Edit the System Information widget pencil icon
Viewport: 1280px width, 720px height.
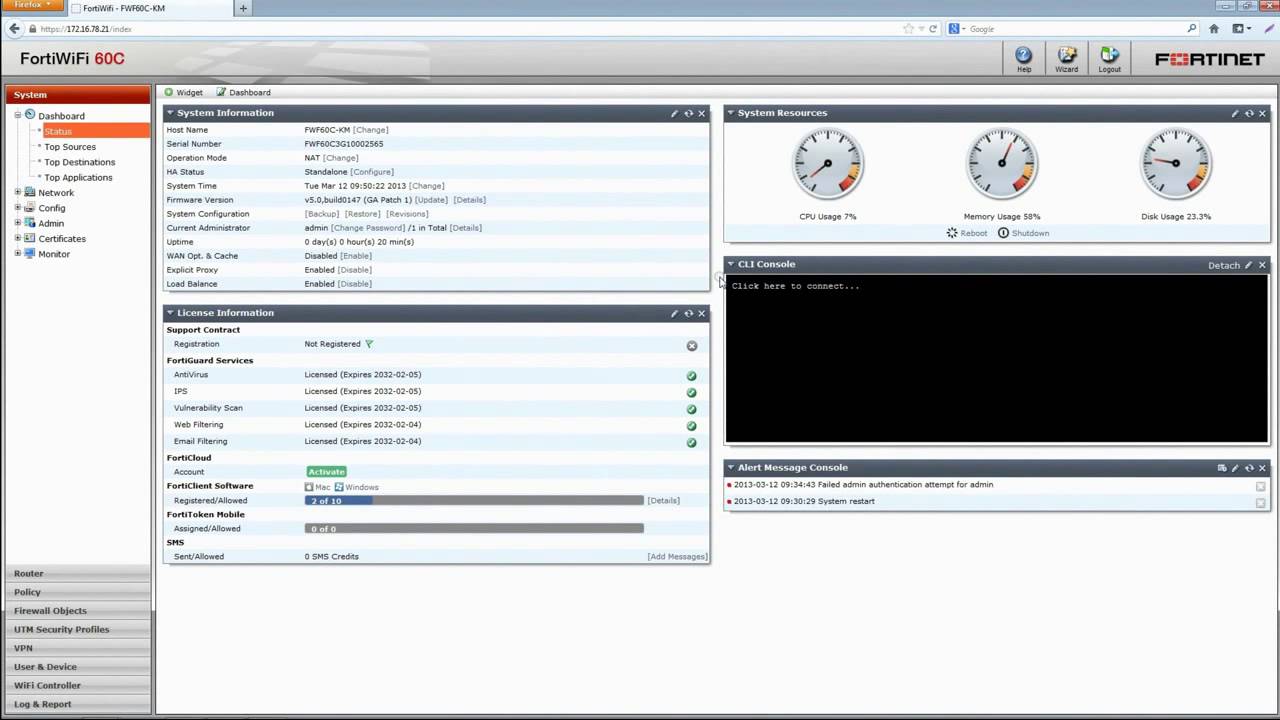pyautogui.click(x=674, y=113)
